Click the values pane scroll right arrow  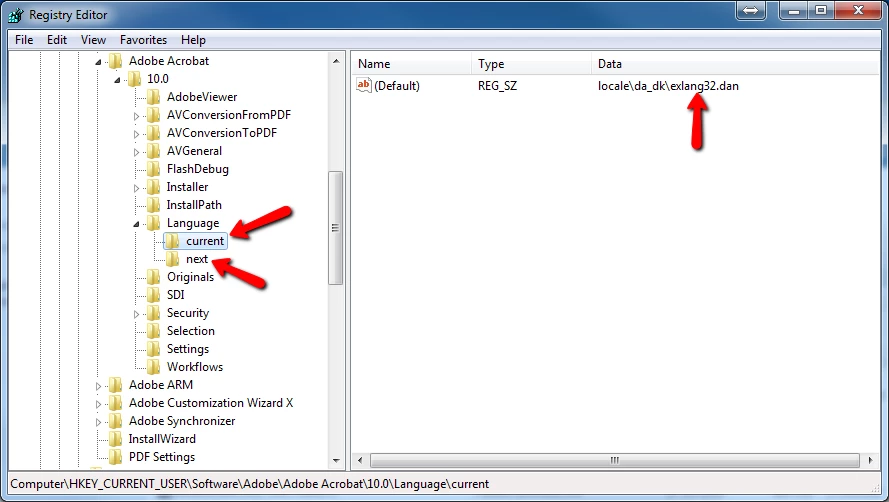(x=871, y=460)
